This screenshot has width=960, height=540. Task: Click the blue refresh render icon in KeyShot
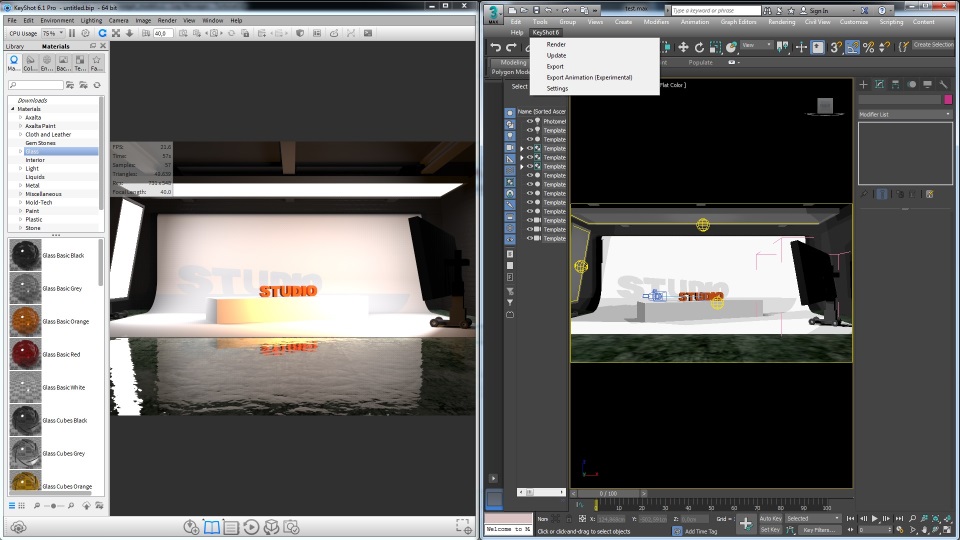tap(102, 33)
